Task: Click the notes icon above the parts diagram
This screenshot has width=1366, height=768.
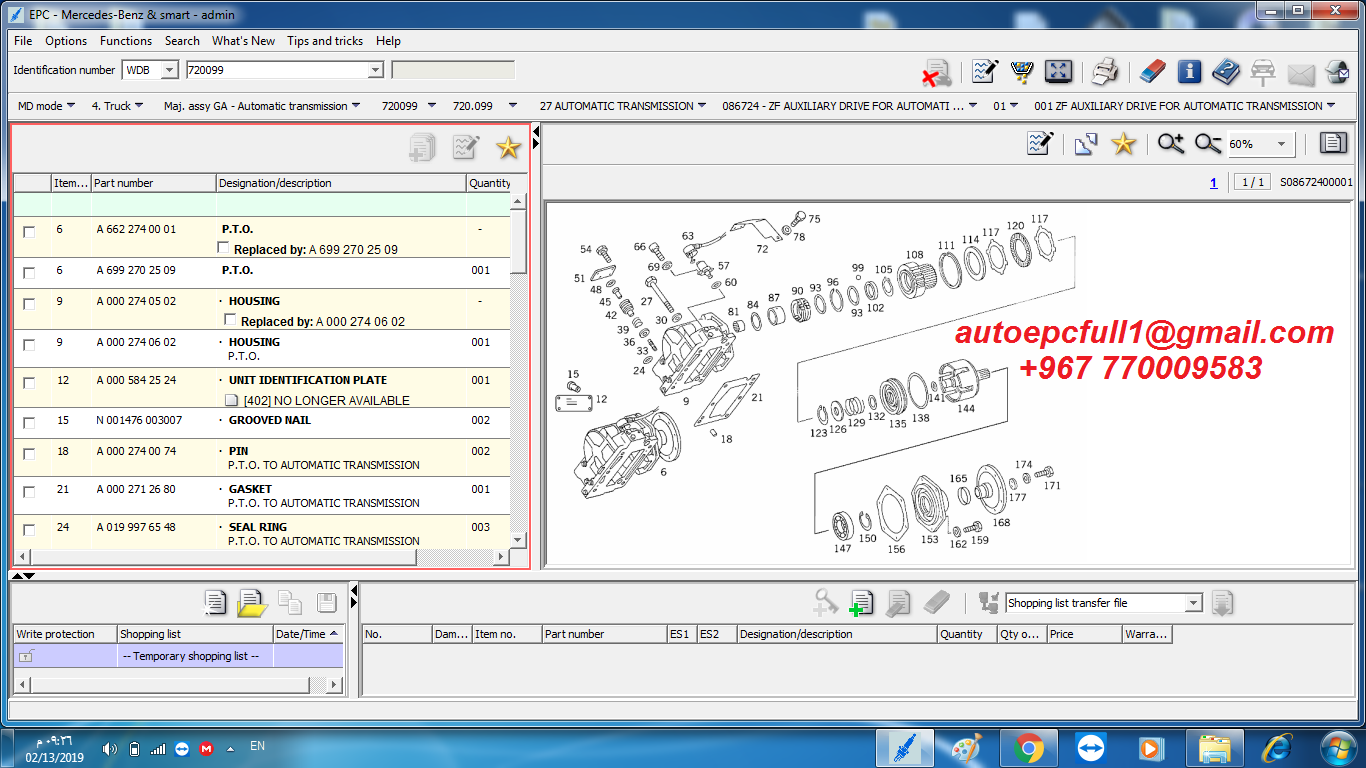Action: pyautogui.click(x=1041, y=144)
